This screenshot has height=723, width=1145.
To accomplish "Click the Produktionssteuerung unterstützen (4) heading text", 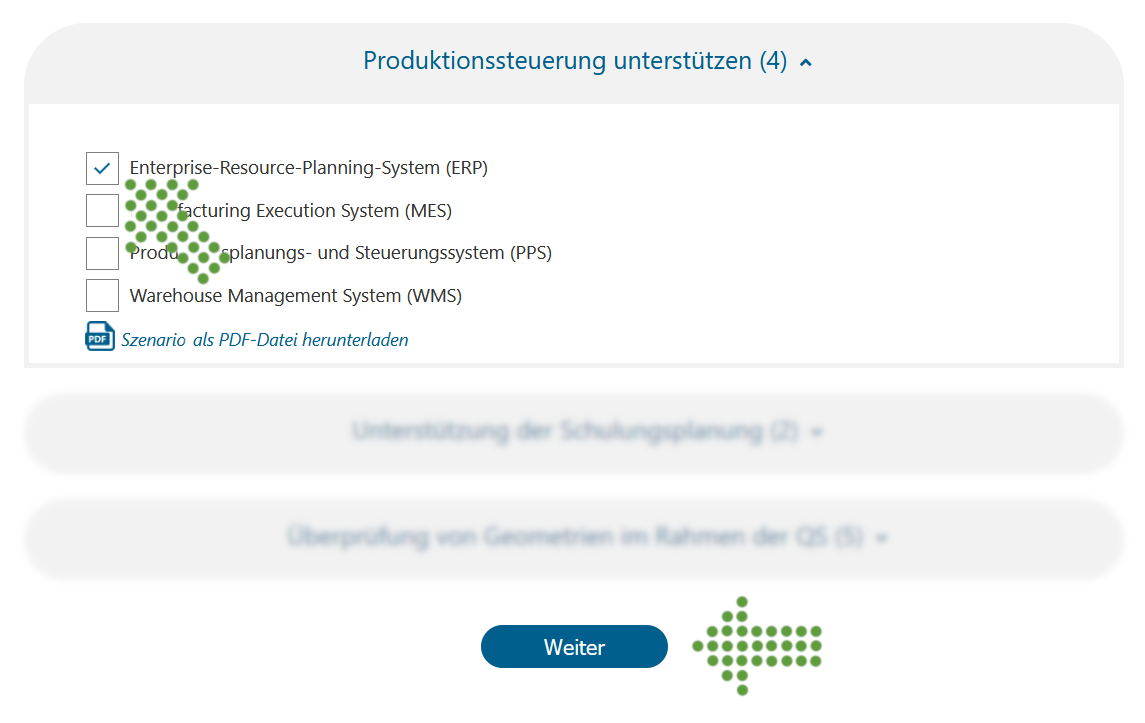I will tap(575, 61).
